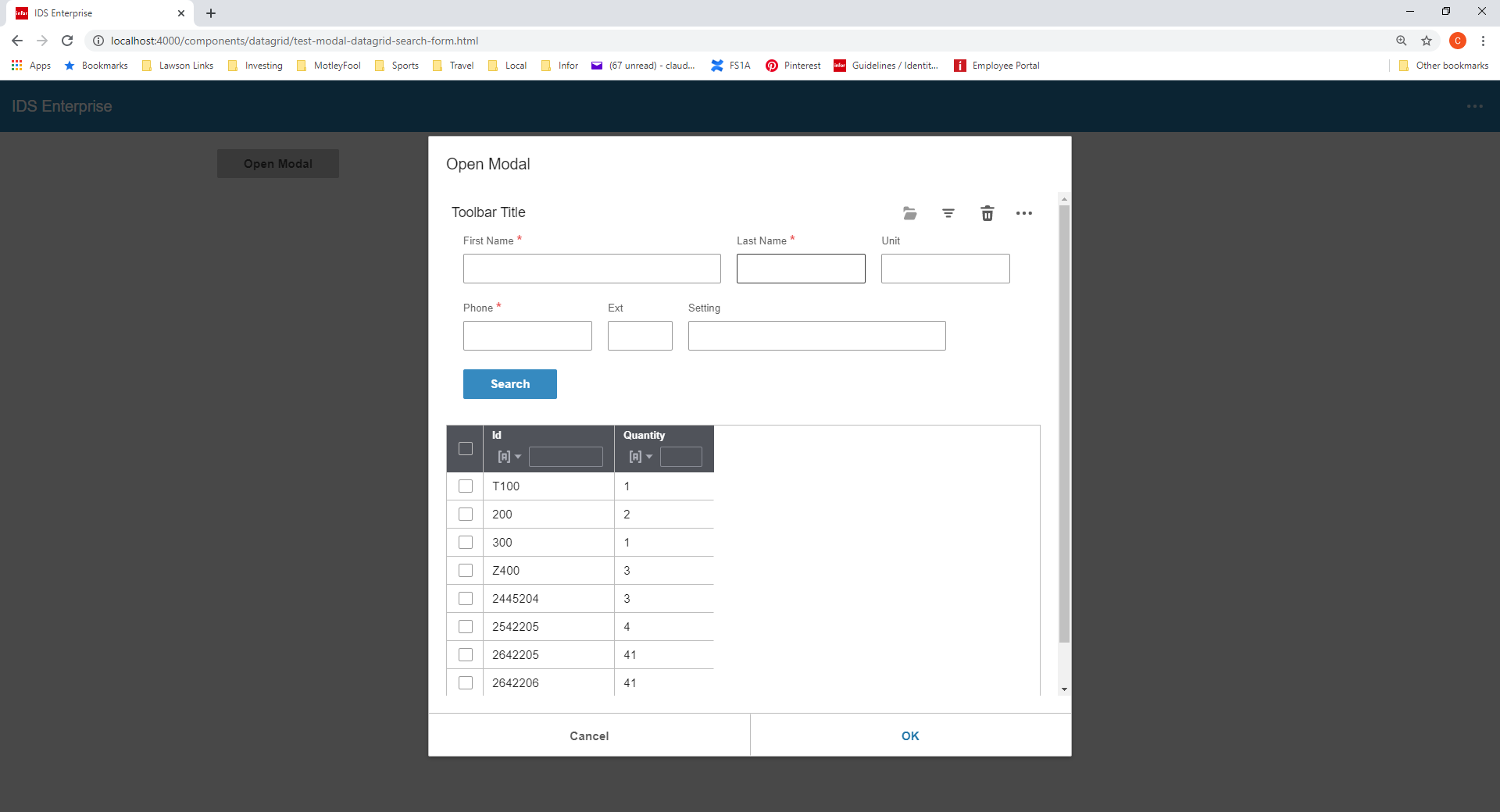The image size is (1500, 812).
Task: Click the trash delete icon in toolbar
Action: 987,213
